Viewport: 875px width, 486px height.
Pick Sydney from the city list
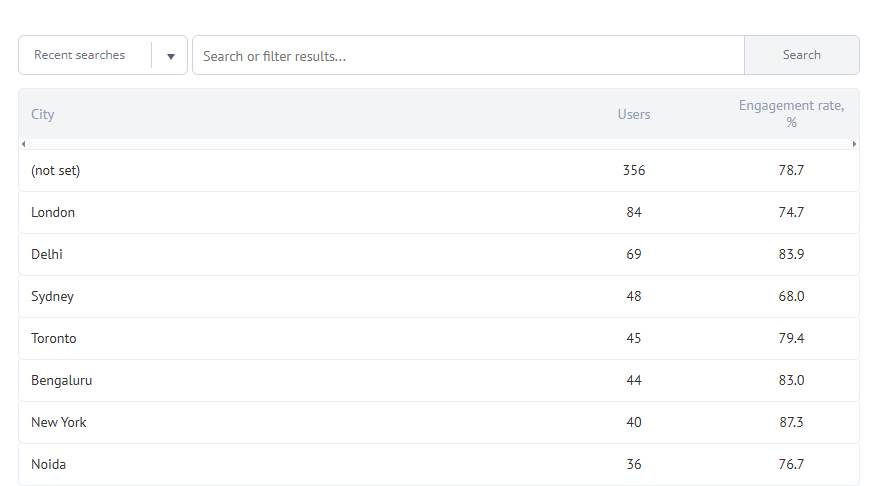tap(52, 297)
